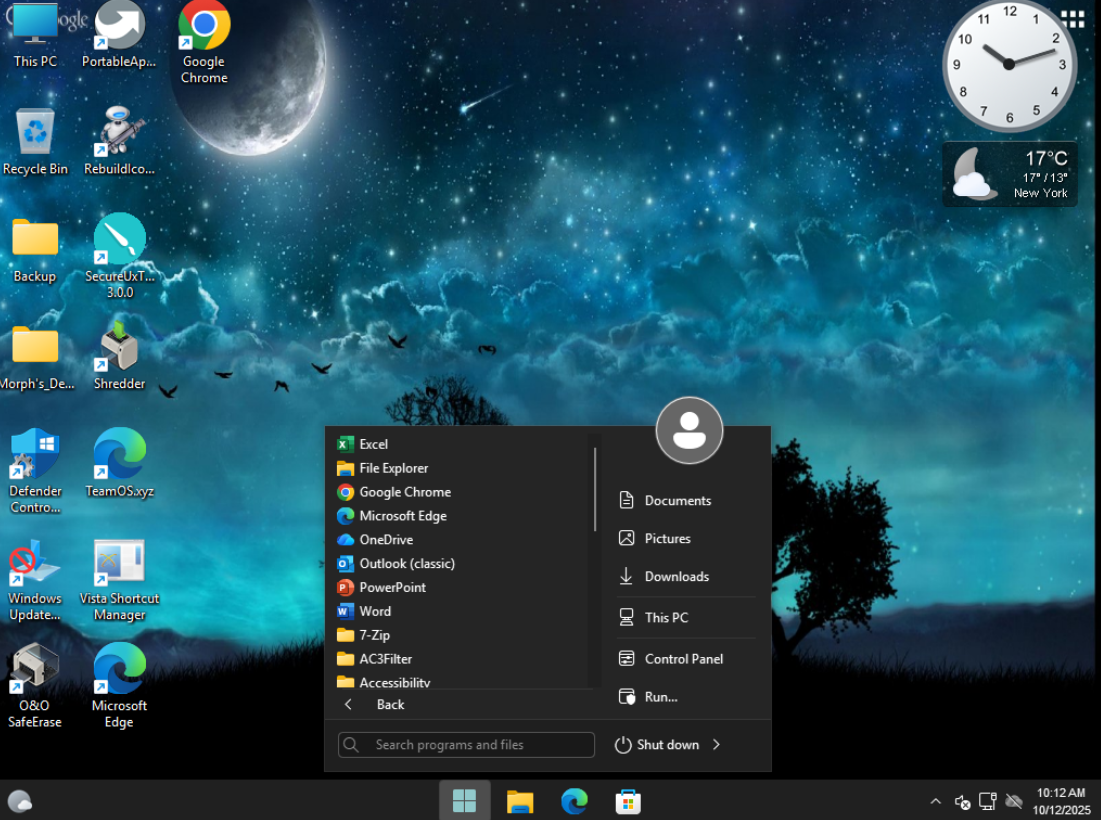
Task: Expand the AC3Filter program folder
Action: tap(385, 659)
